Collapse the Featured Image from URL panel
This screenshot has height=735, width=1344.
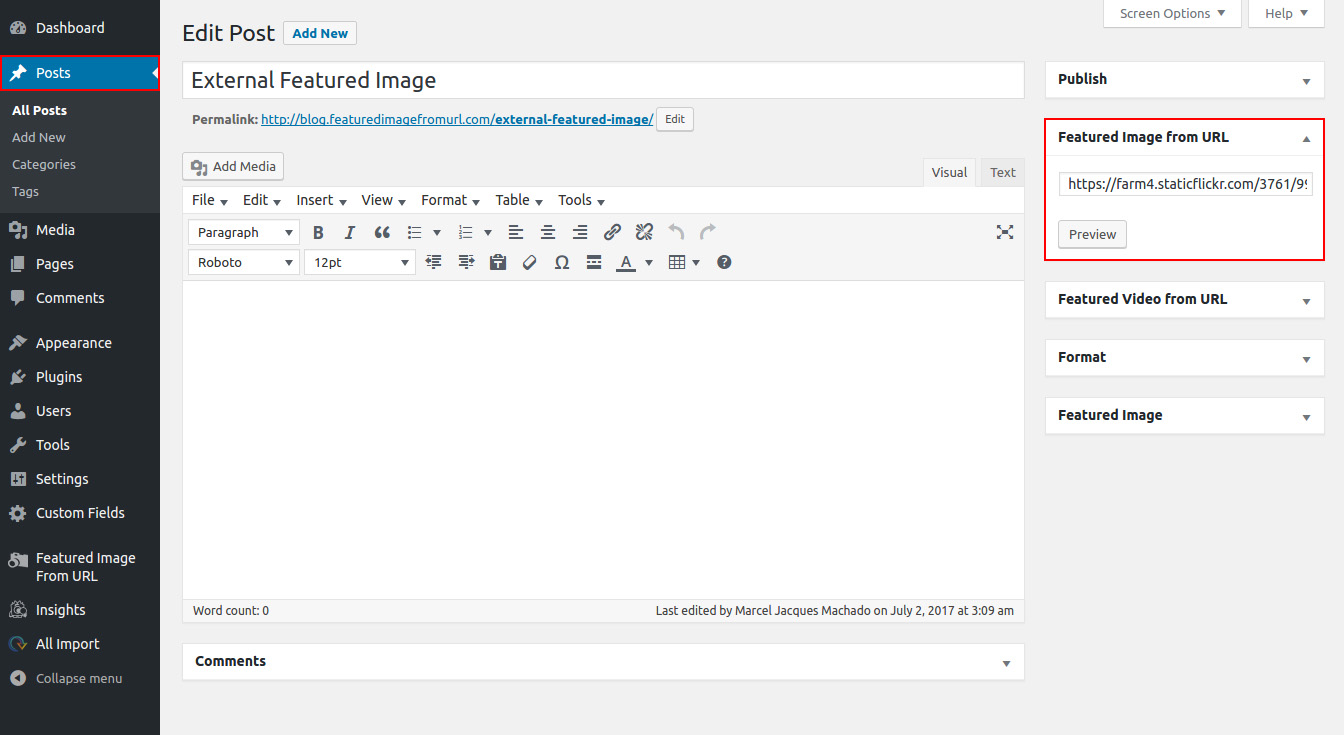click(x=1306, y=138)
